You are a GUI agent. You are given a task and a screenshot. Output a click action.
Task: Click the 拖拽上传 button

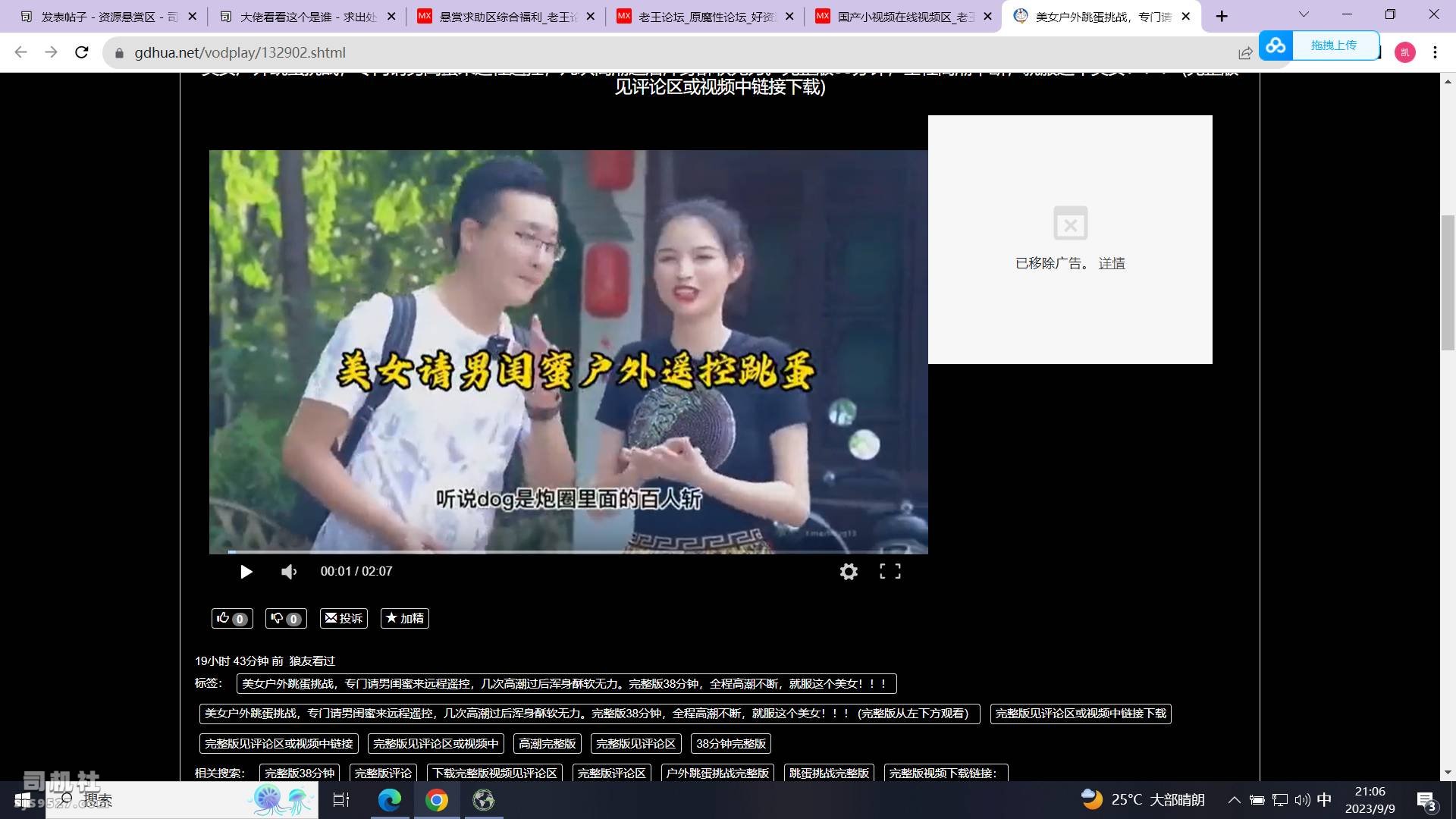[1334, 45]
